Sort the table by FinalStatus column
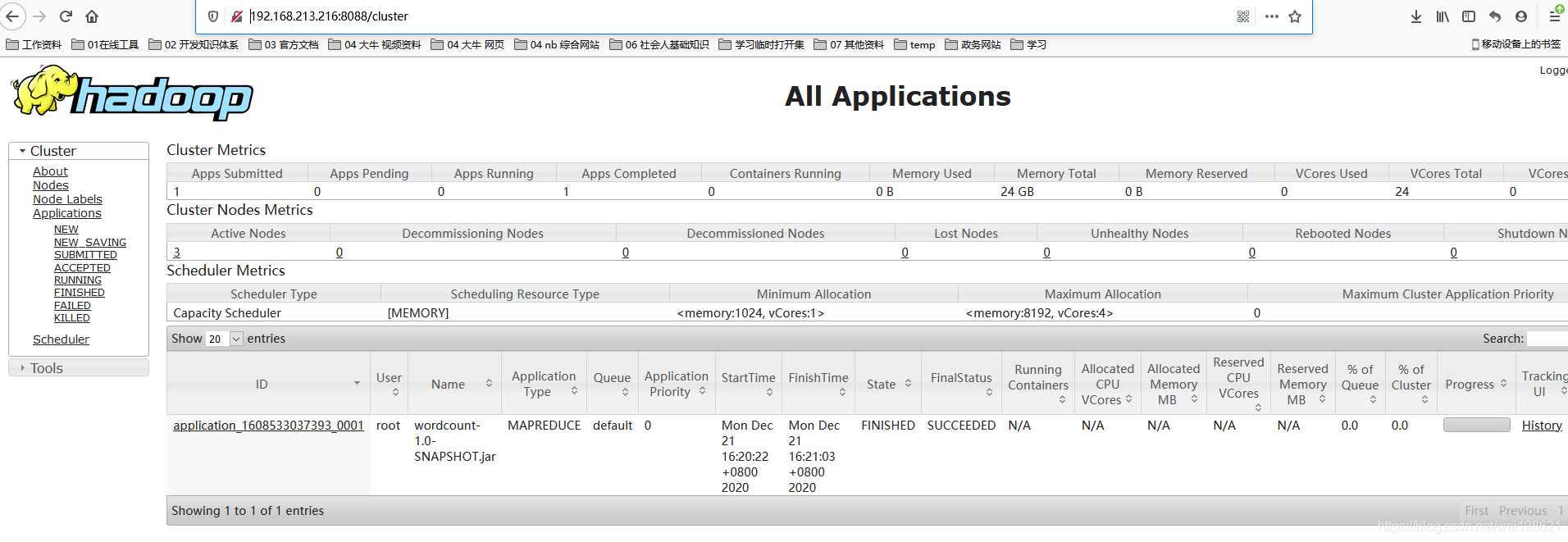1568x542 pixels. point(961,384)
